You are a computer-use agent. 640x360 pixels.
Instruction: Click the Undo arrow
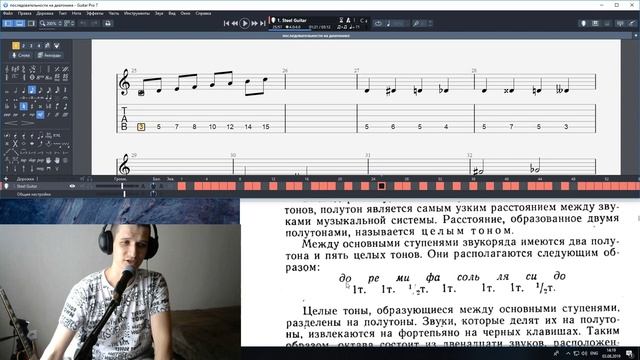[83, 23]
